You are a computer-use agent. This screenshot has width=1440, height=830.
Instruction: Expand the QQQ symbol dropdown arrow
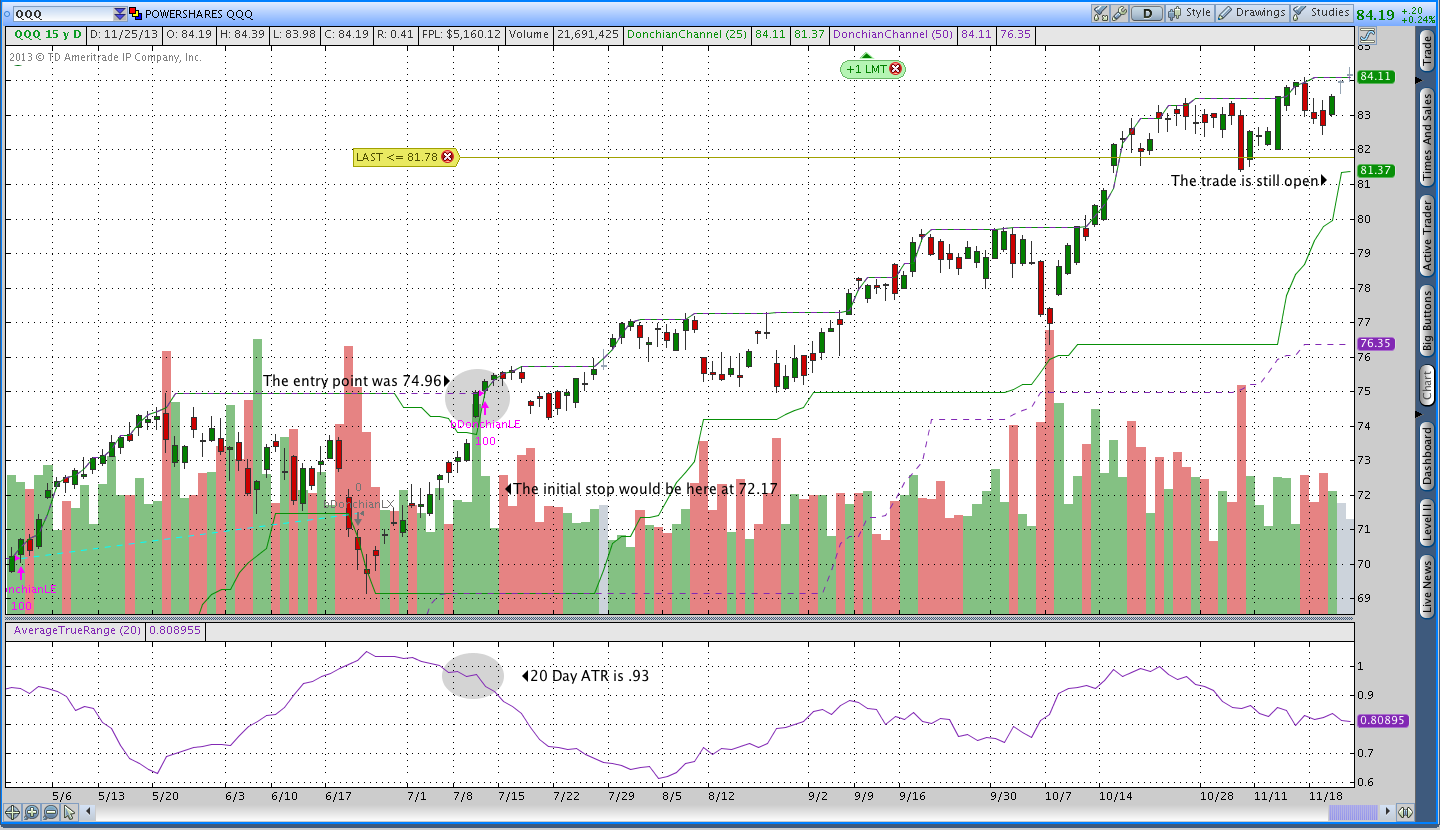[x=120, y=14]
